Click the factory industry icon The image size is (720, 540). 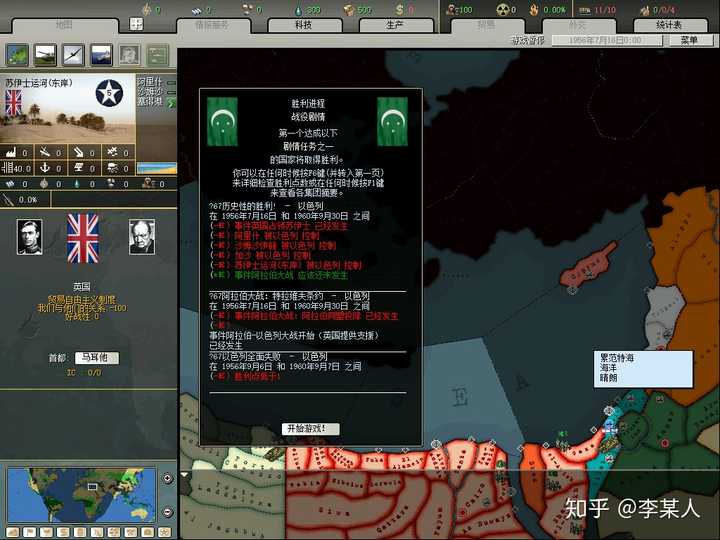(11, 152)
